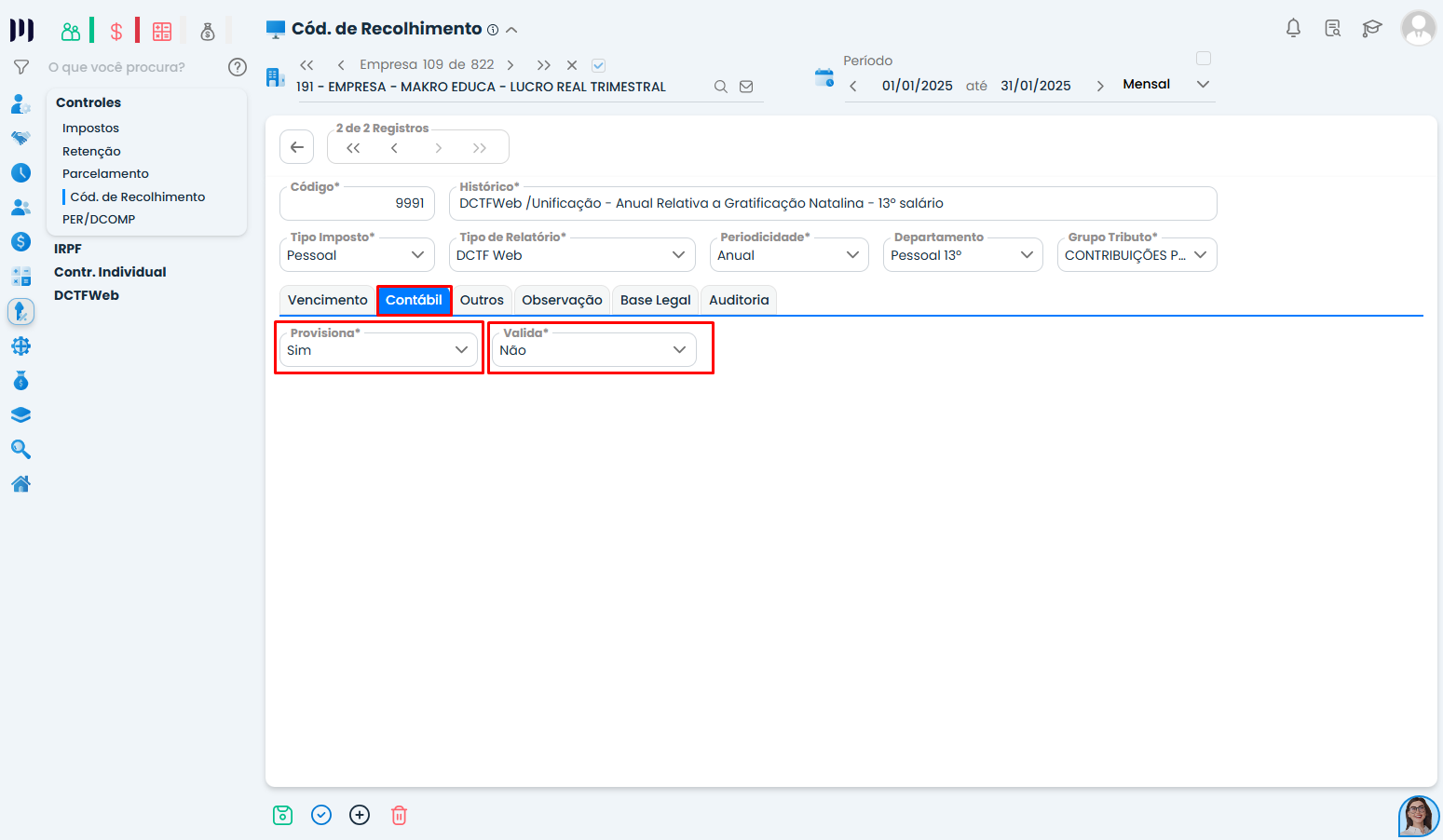Click the notification bell icon

[x=1293, y=28]
